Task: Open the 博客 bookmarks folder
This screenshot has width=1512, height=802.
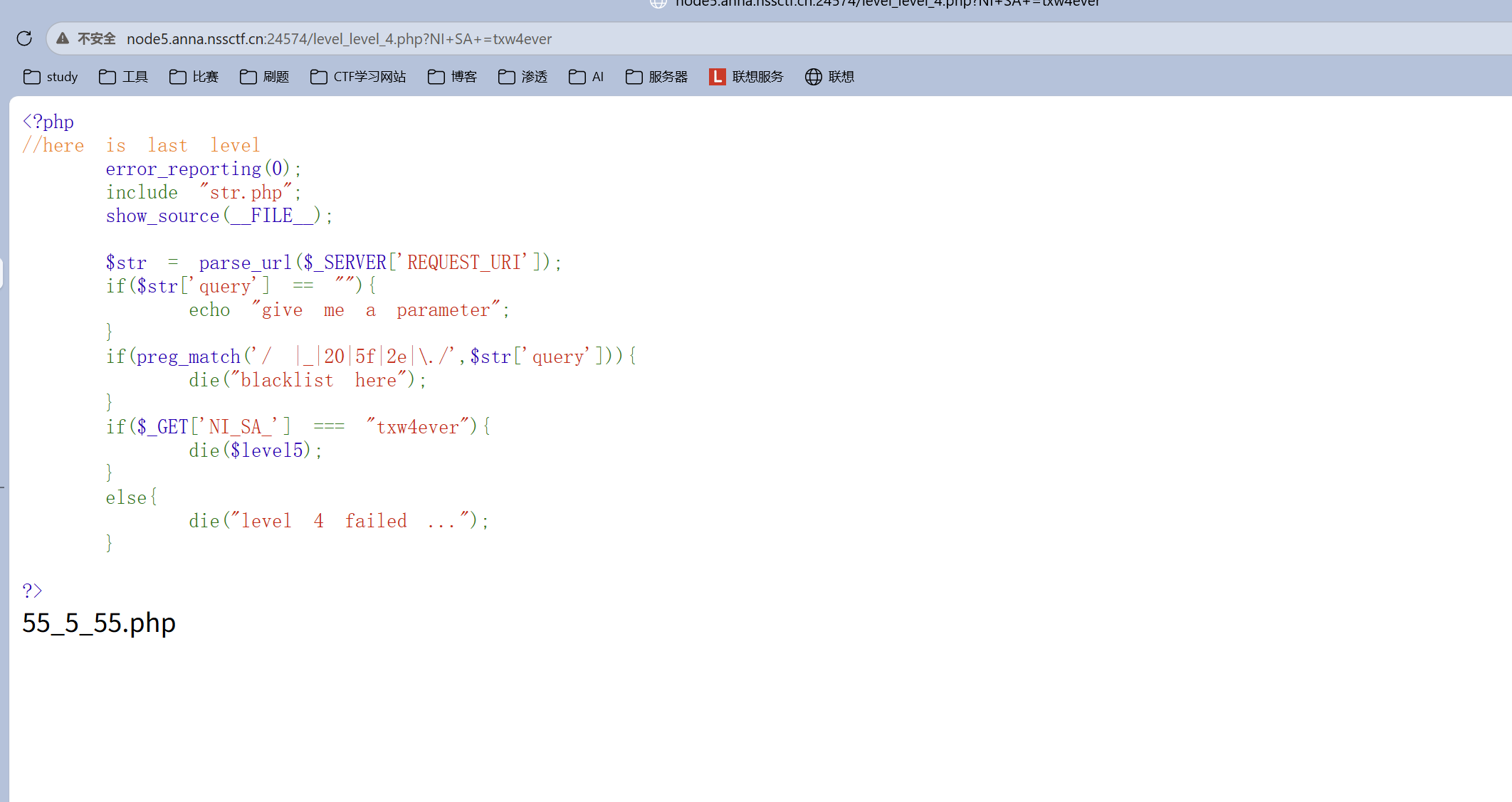Action: (x=452, y=77)
